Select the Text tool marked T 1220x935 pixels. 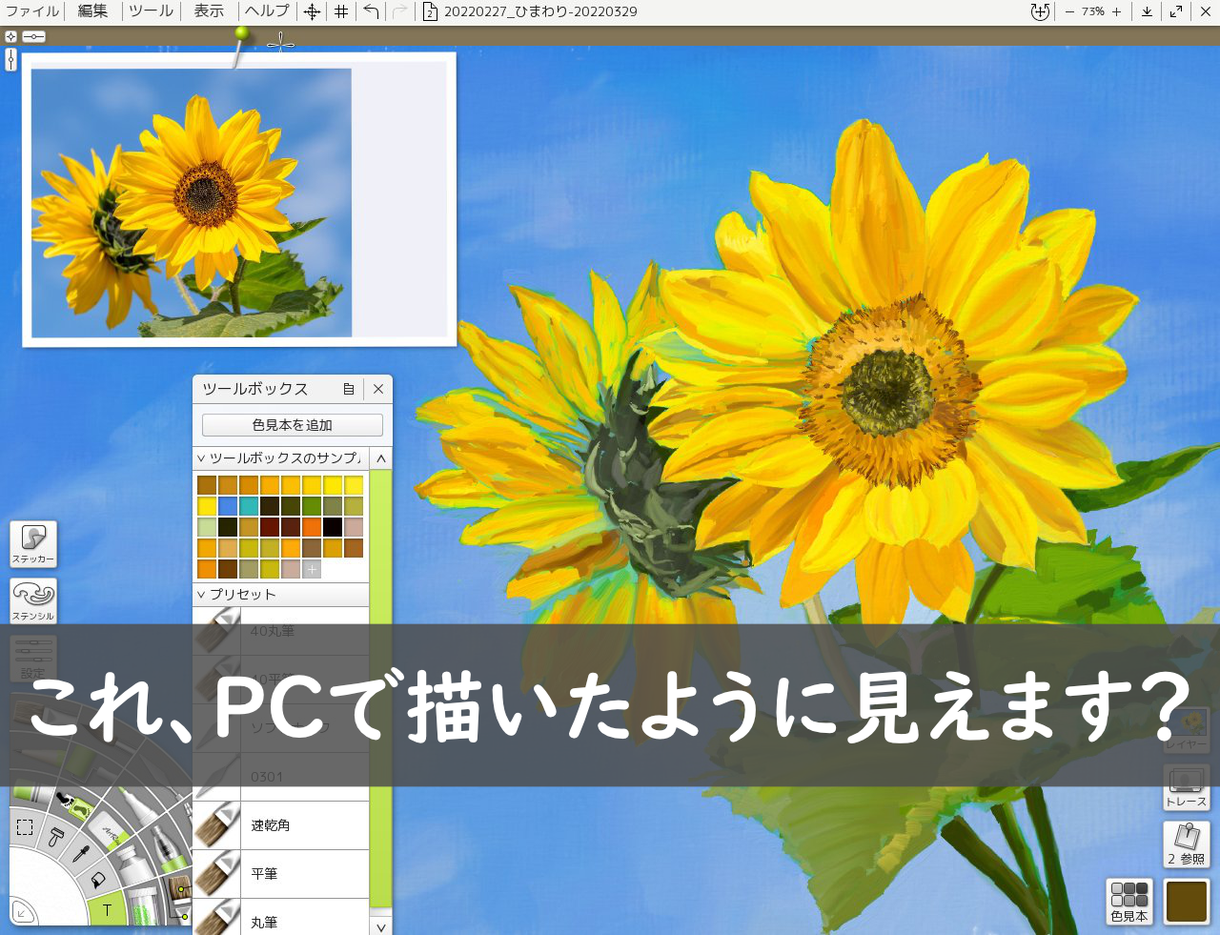[x=107, y=910]
